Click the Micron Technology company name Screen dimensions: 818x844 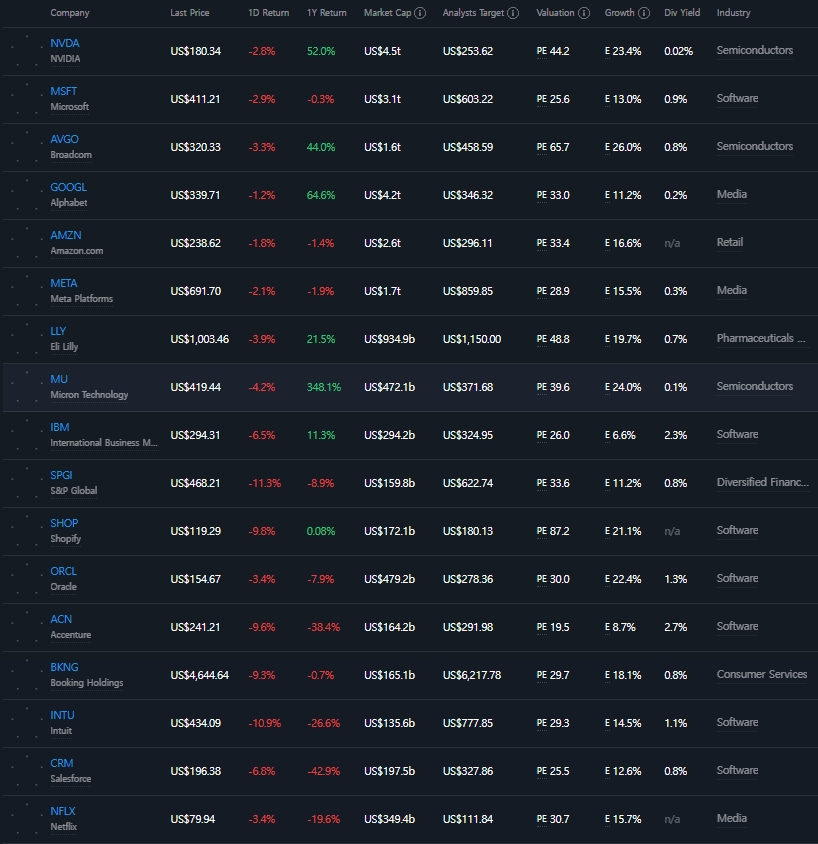(x=89, y=395)
